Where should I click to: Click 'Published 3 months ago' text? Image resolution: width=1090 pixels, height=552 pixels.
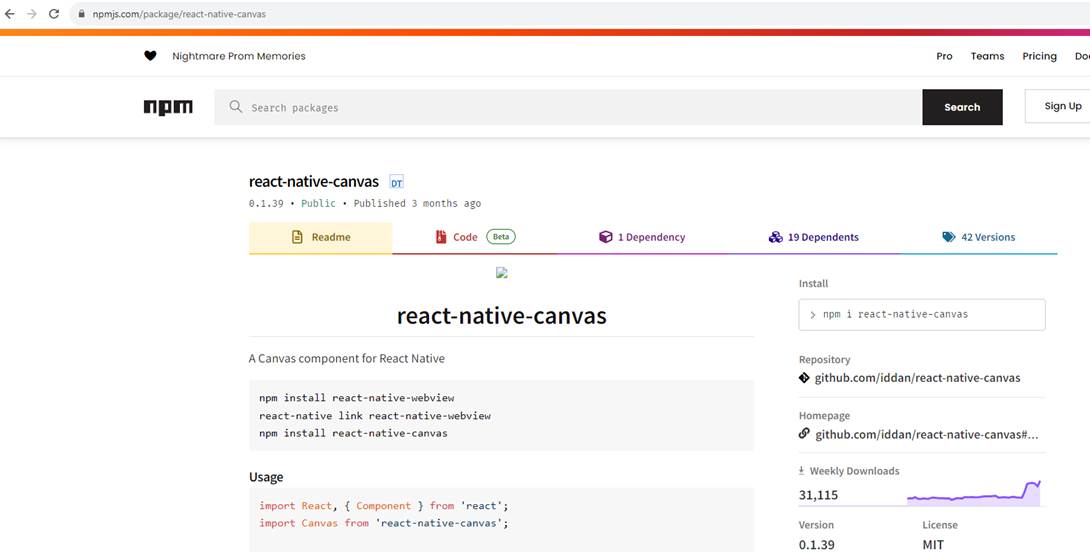tap(417, 204)
